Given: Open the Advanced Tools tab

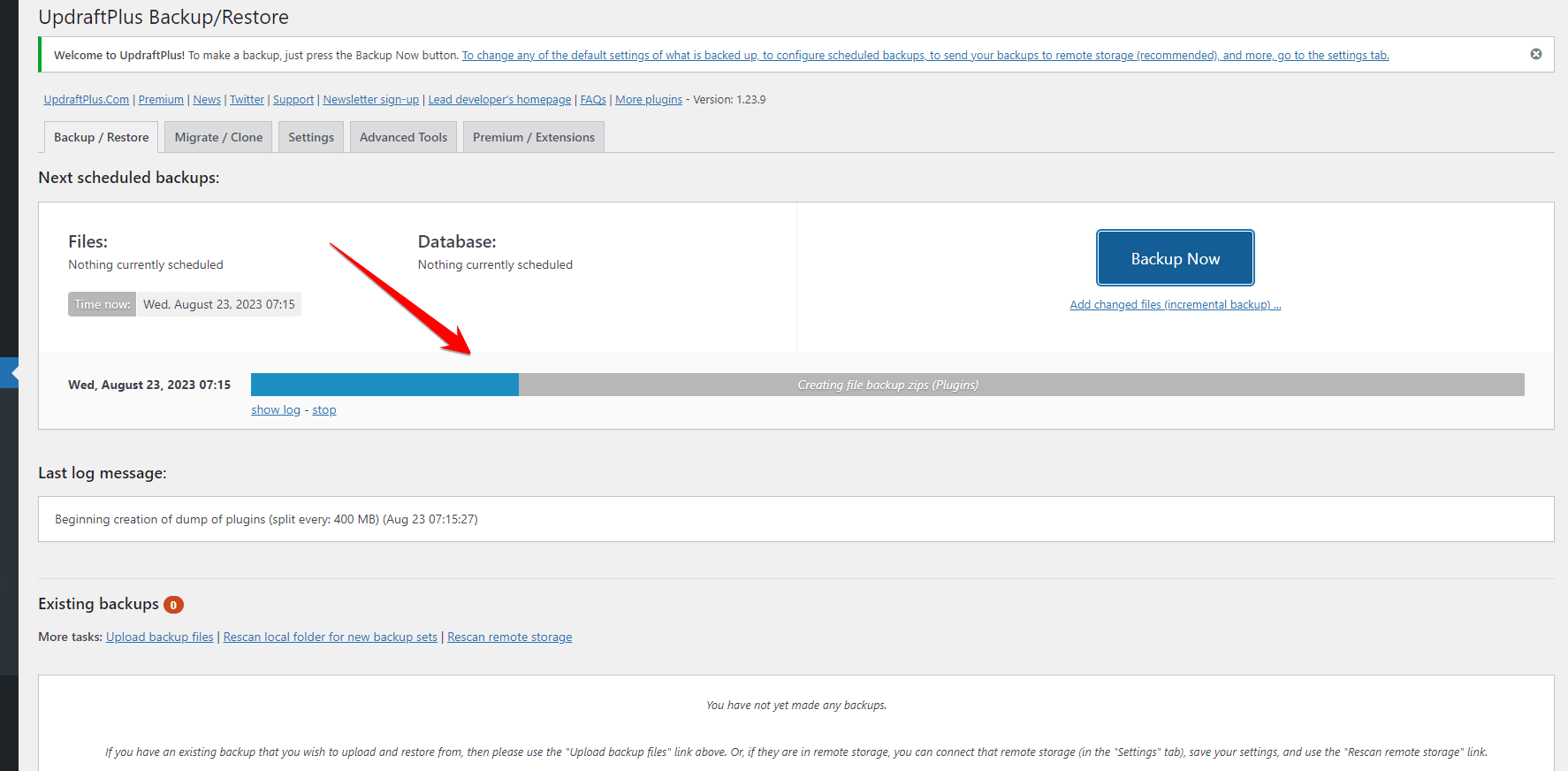Looking at the screenshot, I should (403, 137).
